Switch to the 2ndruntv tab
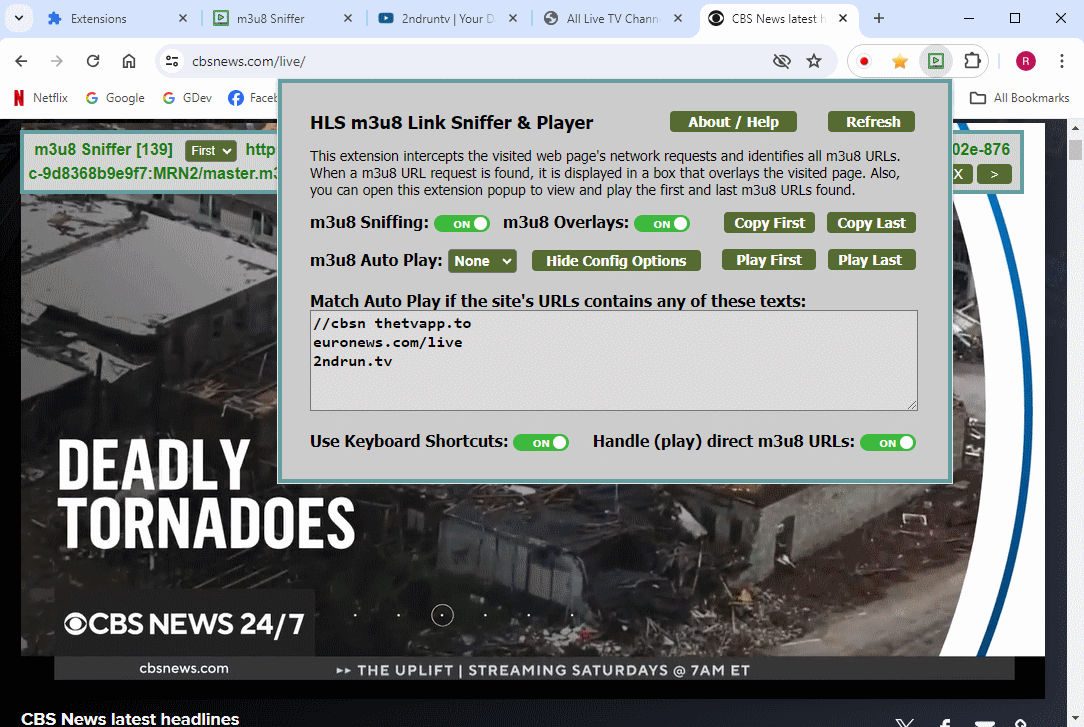1084x727 pixels. pyautogui.click(x=448, y=19)
